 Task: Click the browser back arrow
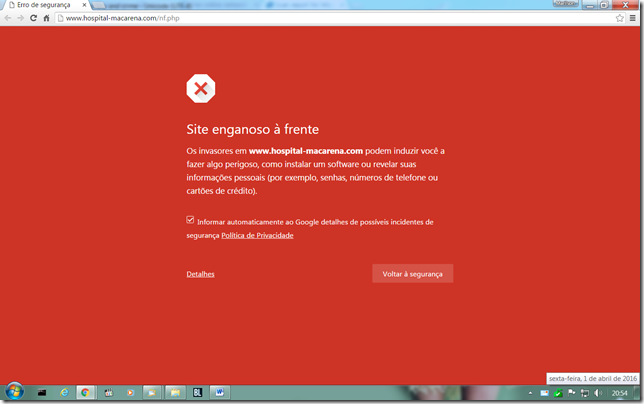point(8,18)
